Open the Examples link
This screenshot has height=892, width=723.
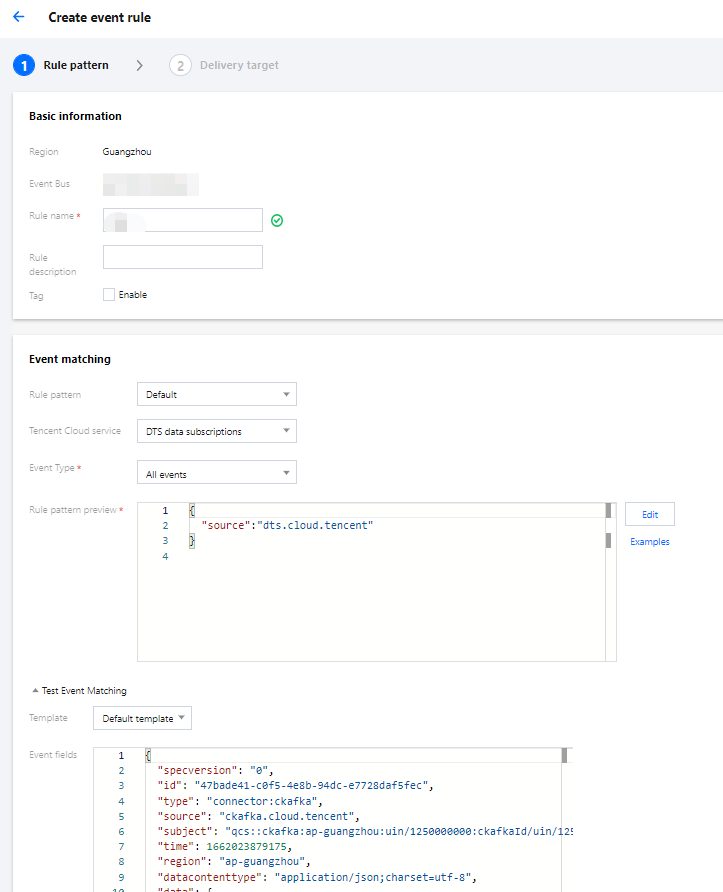(650, 542)
